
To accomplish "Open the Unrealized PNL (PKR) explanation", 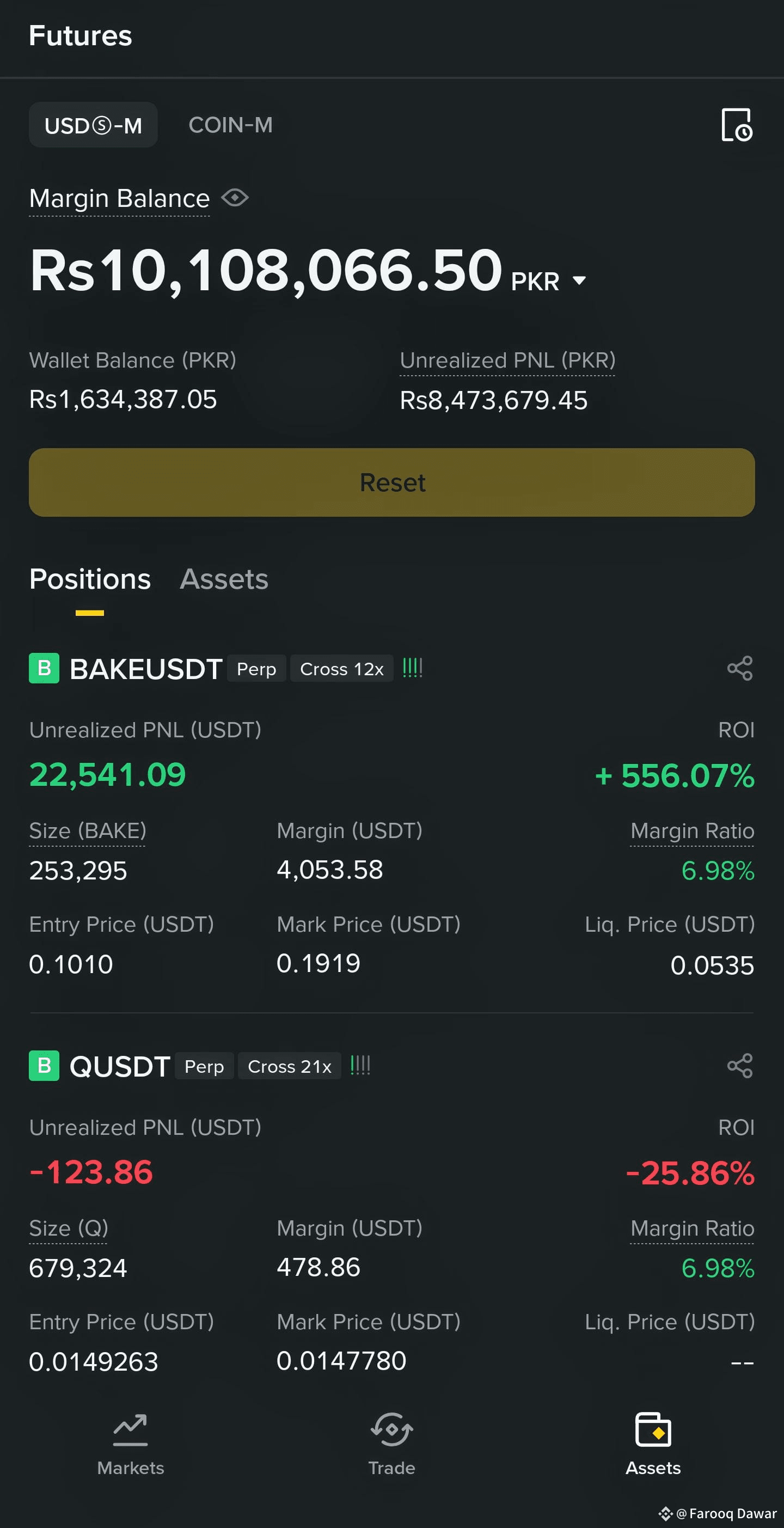I will click(x=507, y=360).
